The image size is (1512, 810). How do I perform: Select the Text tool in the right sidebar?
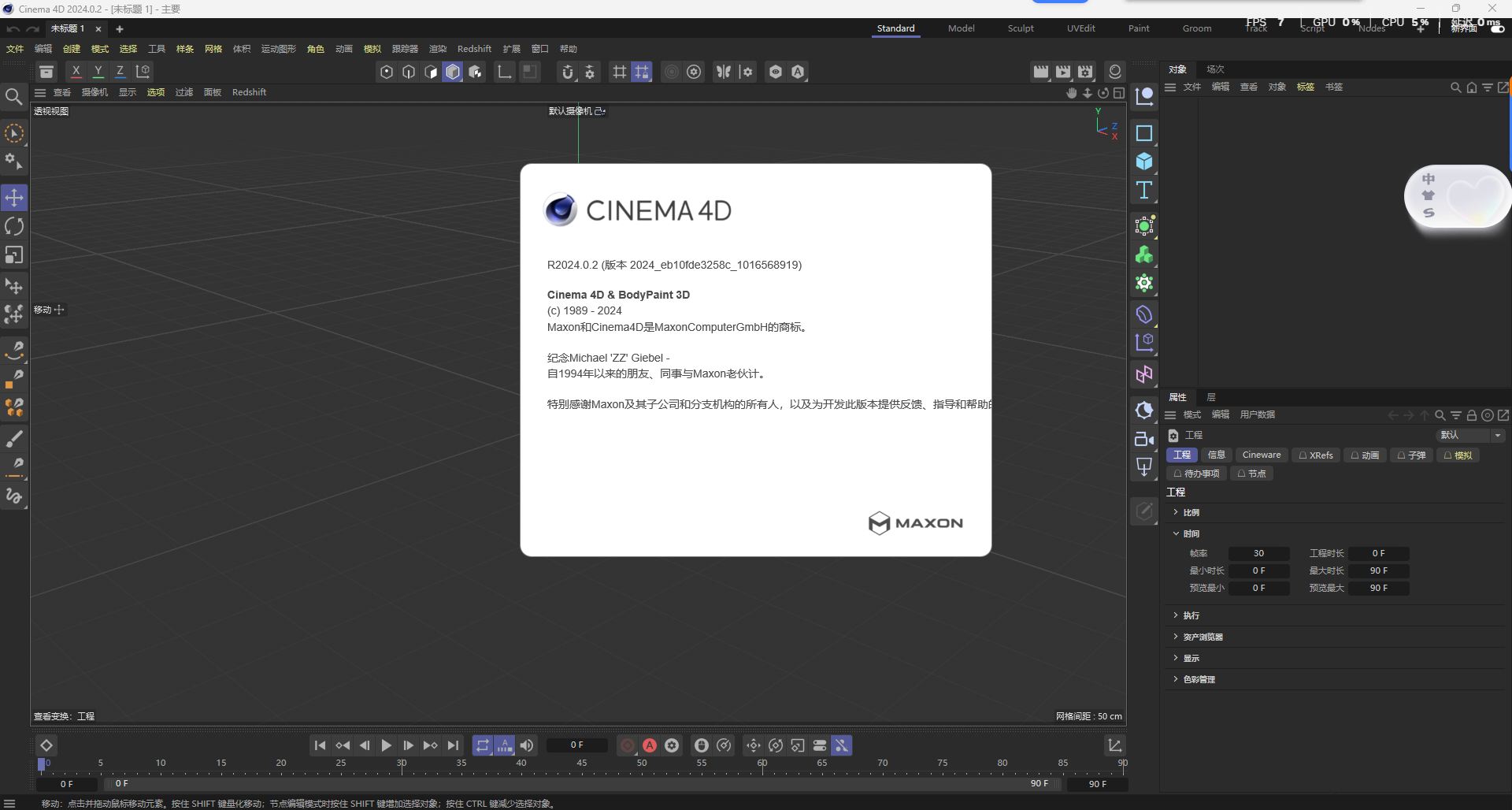[1144, 189]
